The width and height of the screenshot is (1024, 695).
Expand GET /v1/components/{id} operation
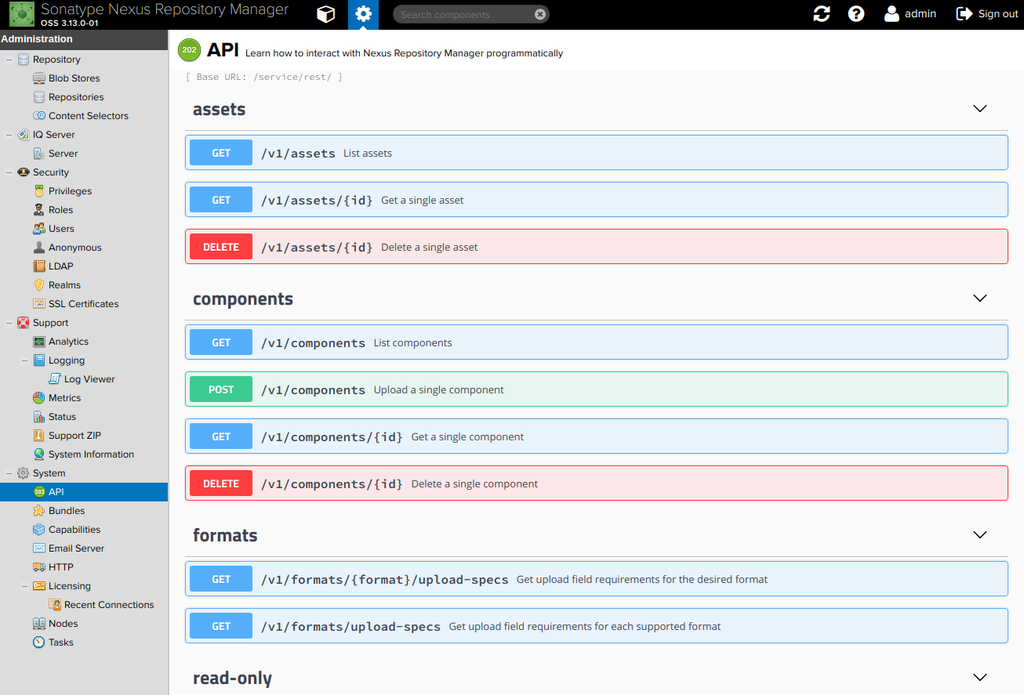coord(596,436)
